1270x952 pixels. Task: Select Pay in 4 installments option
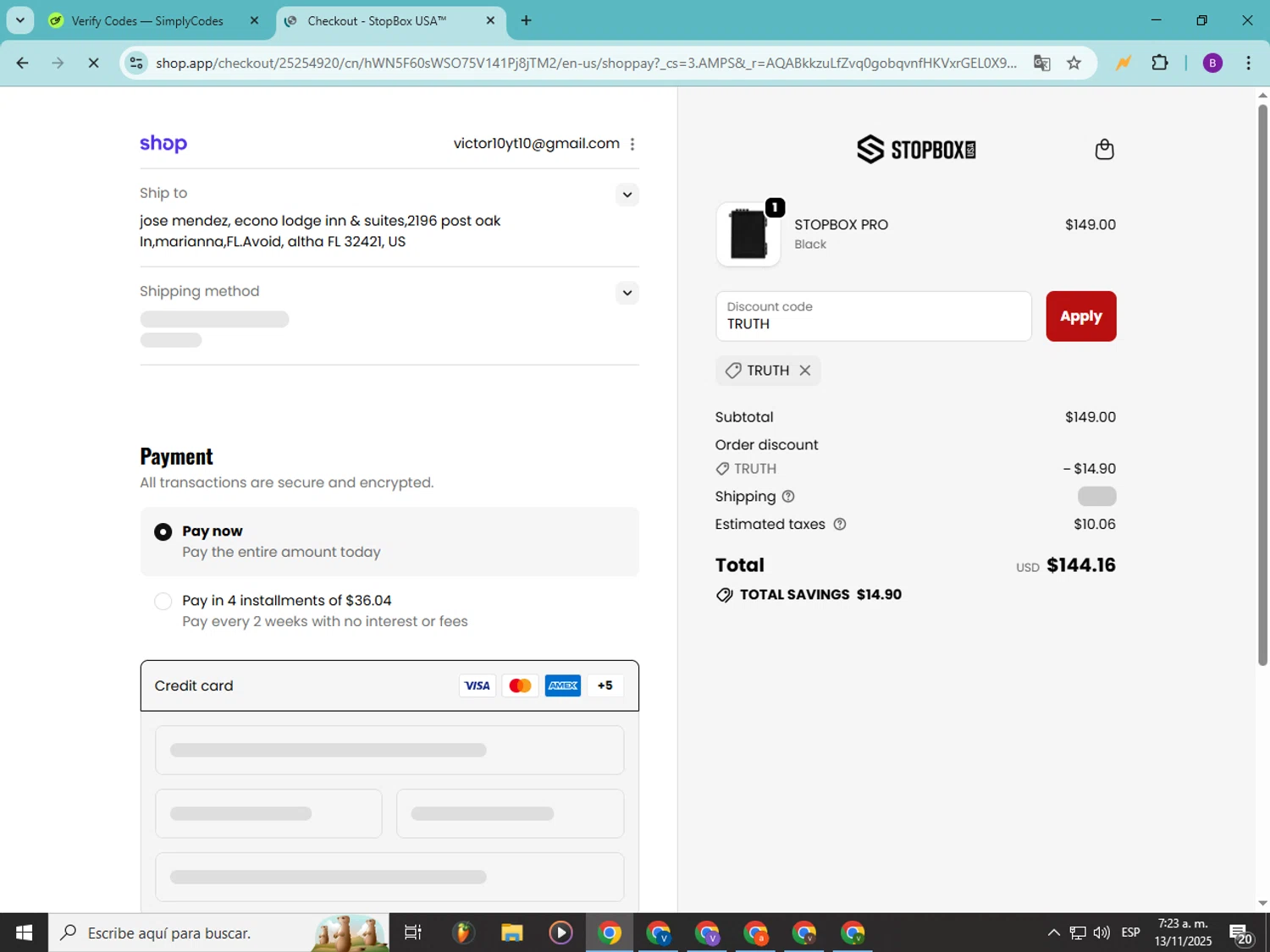click(163, 601)
